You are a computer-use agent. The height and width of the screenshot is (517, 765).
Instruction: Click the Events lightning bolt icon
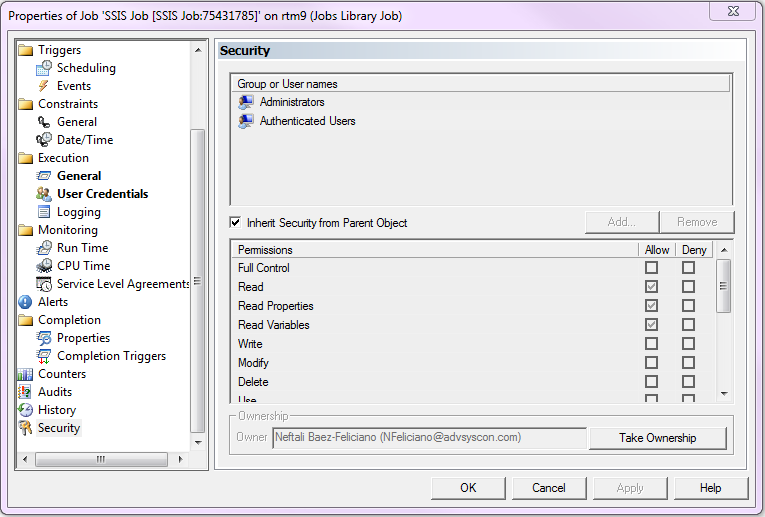click(x=44, y=86)
